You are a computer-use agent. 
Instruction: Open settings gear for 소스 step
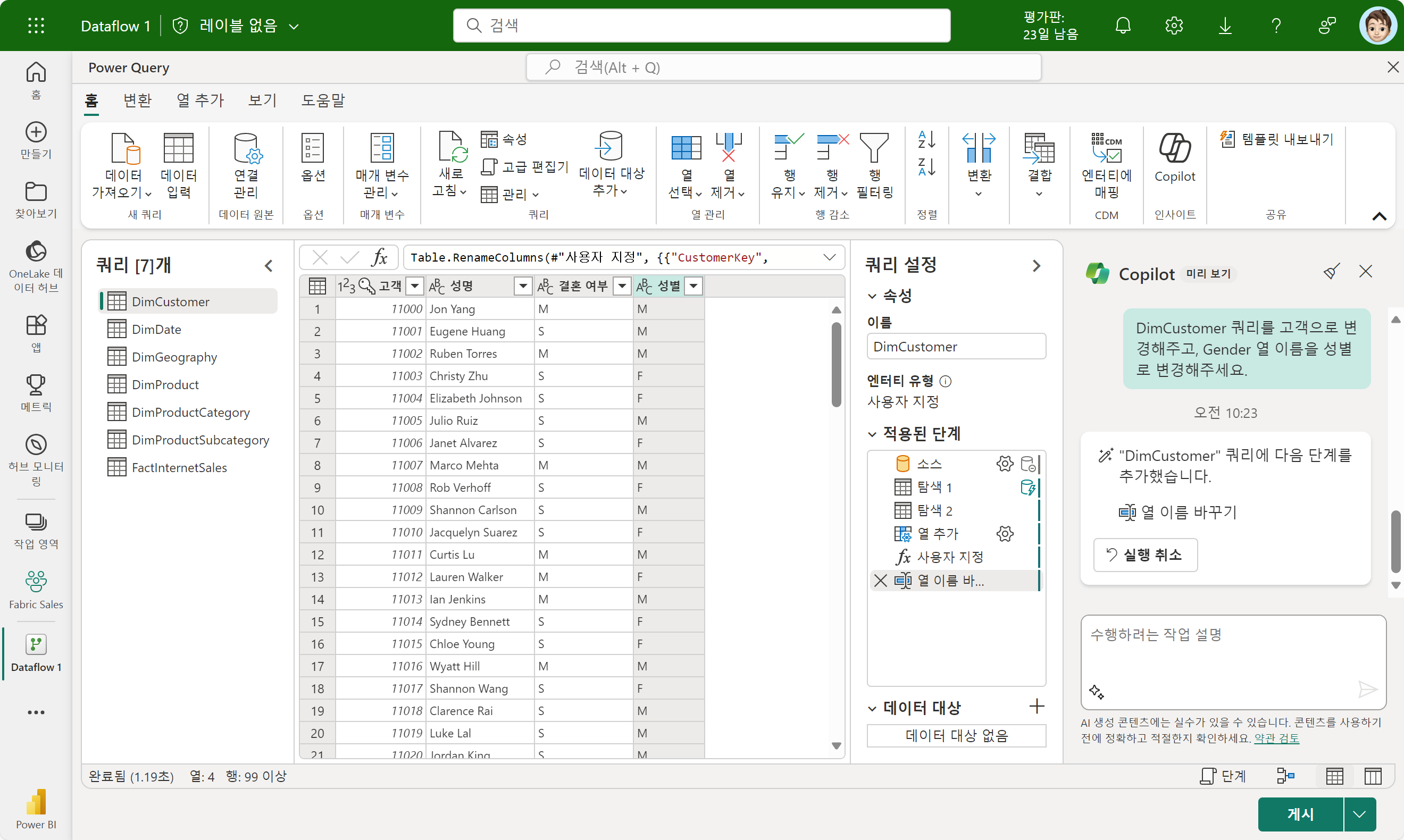pyautogui.click(x=1004, y=464)
